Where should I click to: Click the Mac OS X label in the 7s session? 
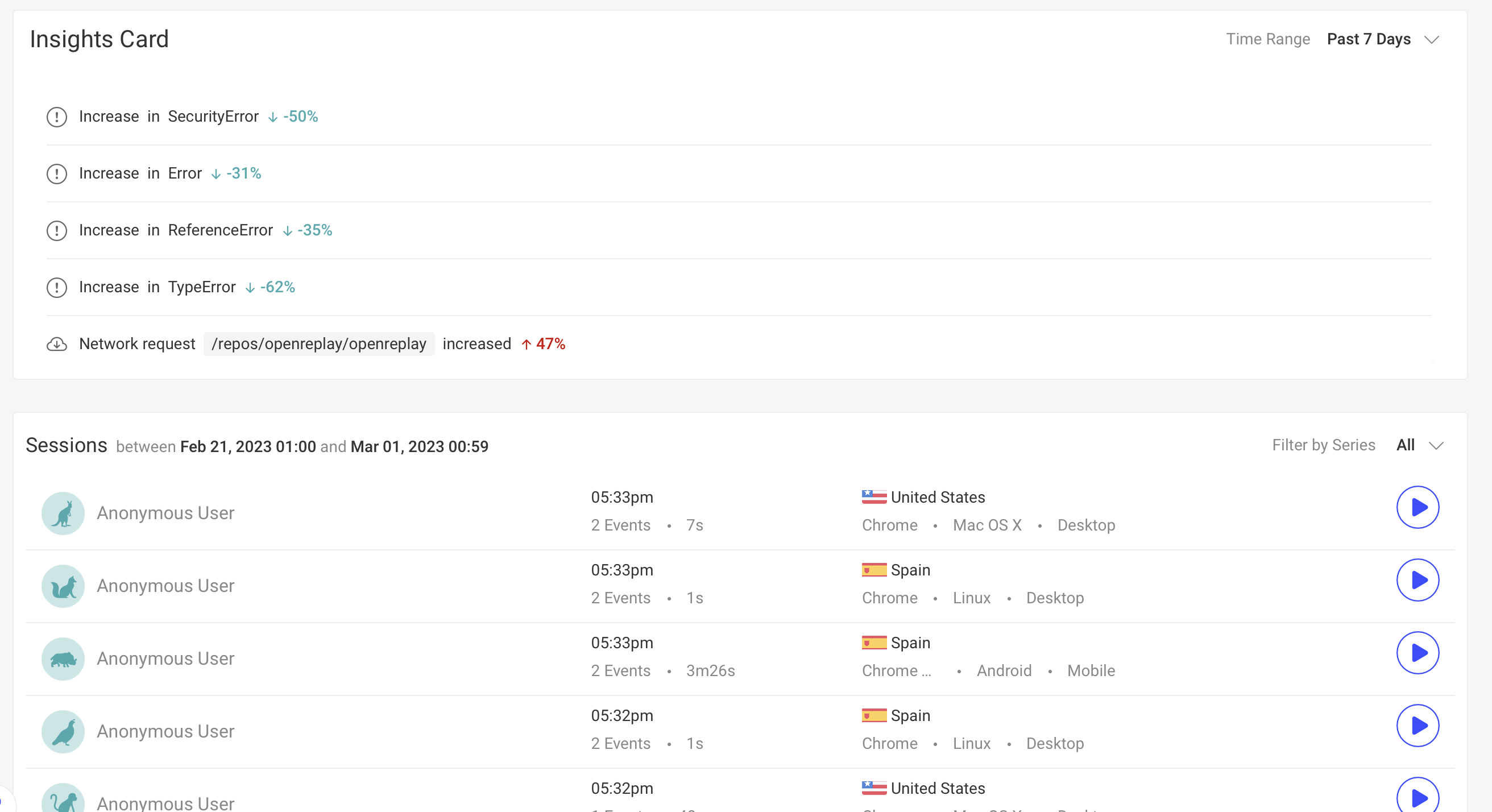pos(987,525)
